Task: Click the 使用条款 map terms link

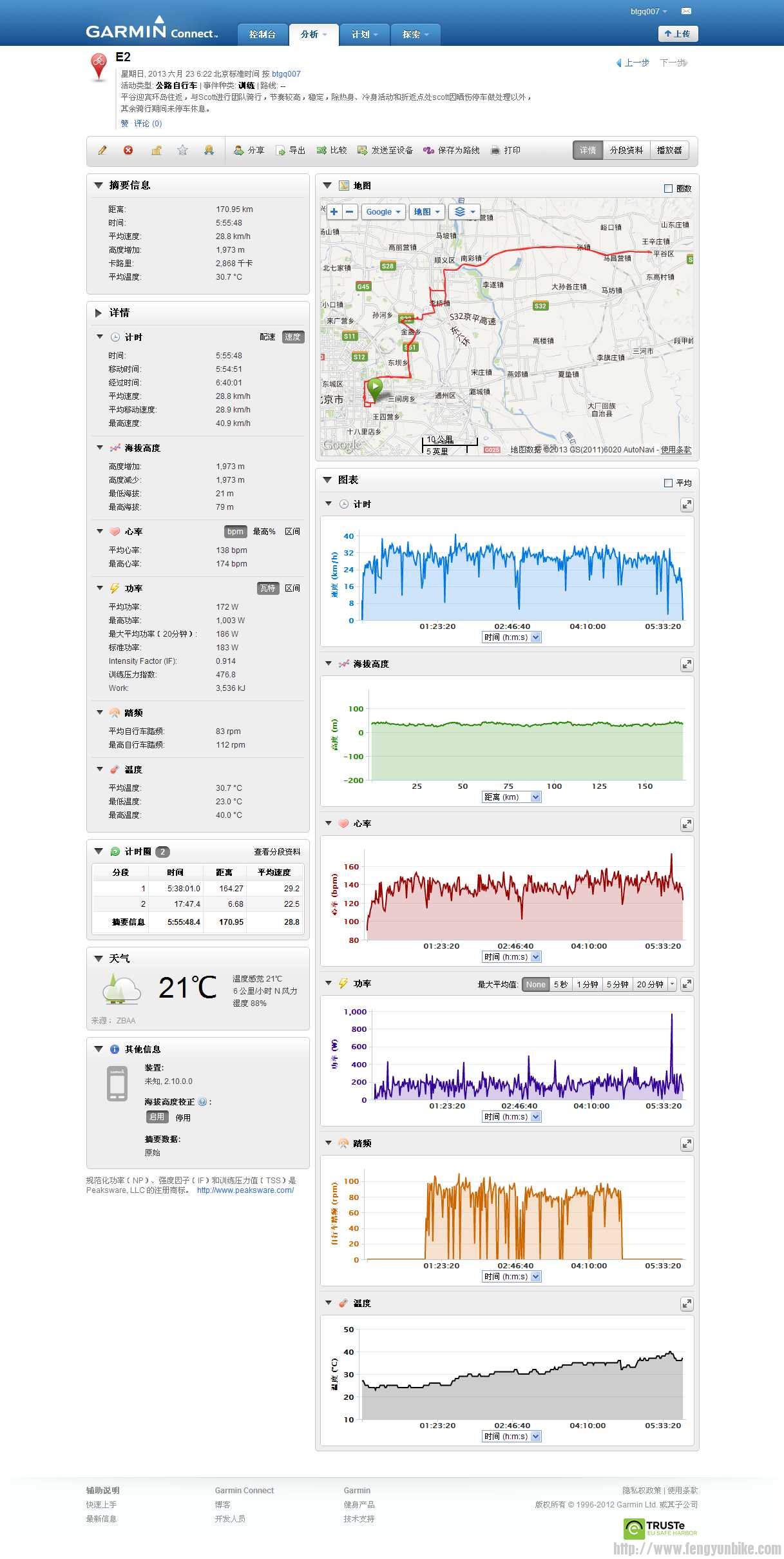Action: pos(676,450)
